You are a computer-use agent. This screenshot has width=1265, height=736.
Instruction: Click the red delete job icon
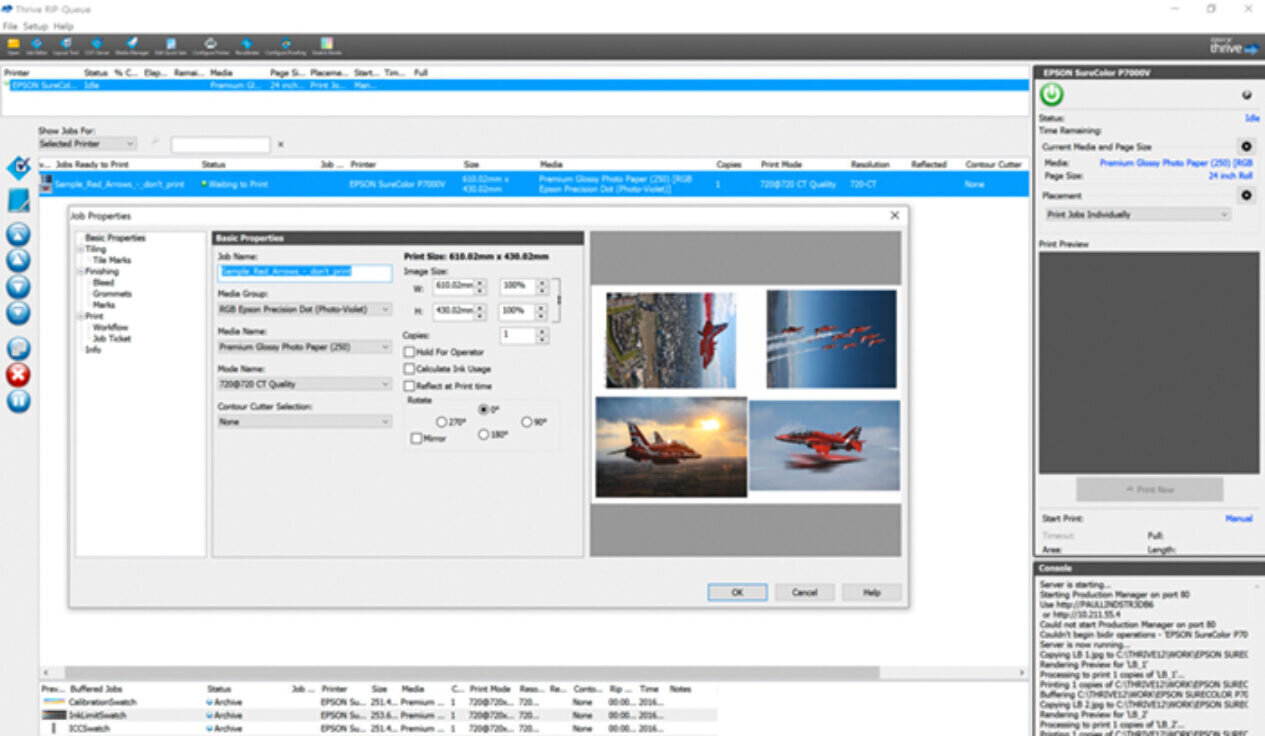pos(18,375)
